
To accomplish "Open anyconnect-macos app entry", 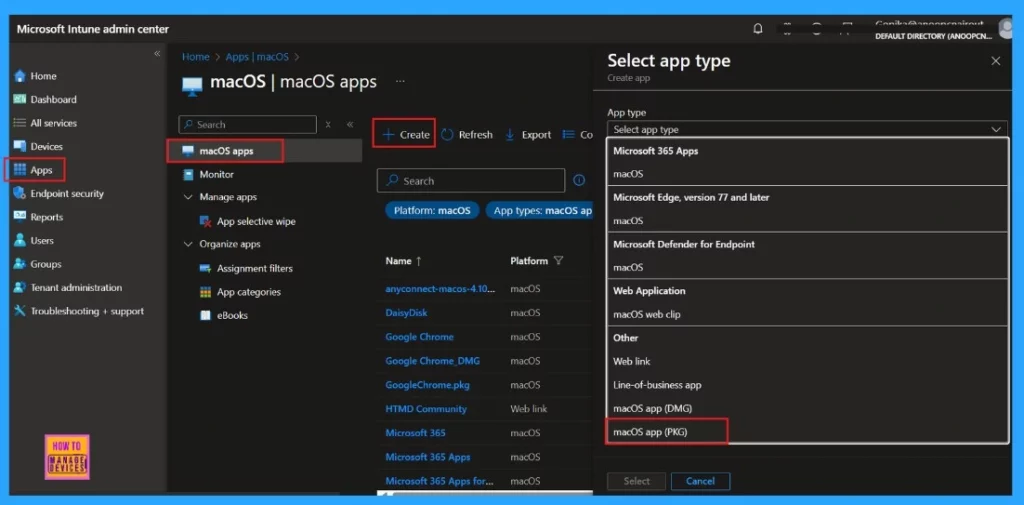I will point(440,289).
